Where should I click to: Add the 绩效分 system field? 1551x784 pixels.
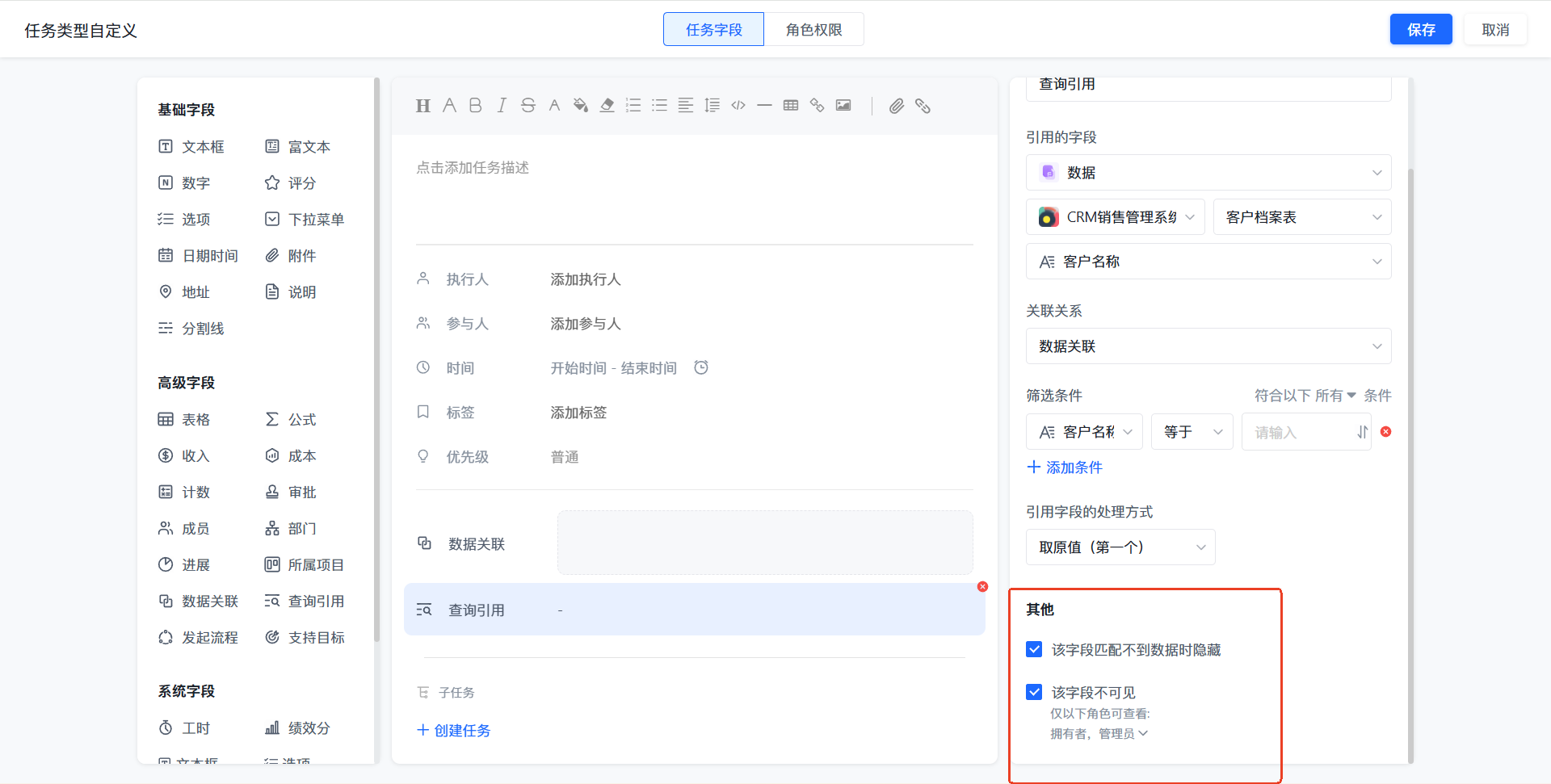[298, 728]
